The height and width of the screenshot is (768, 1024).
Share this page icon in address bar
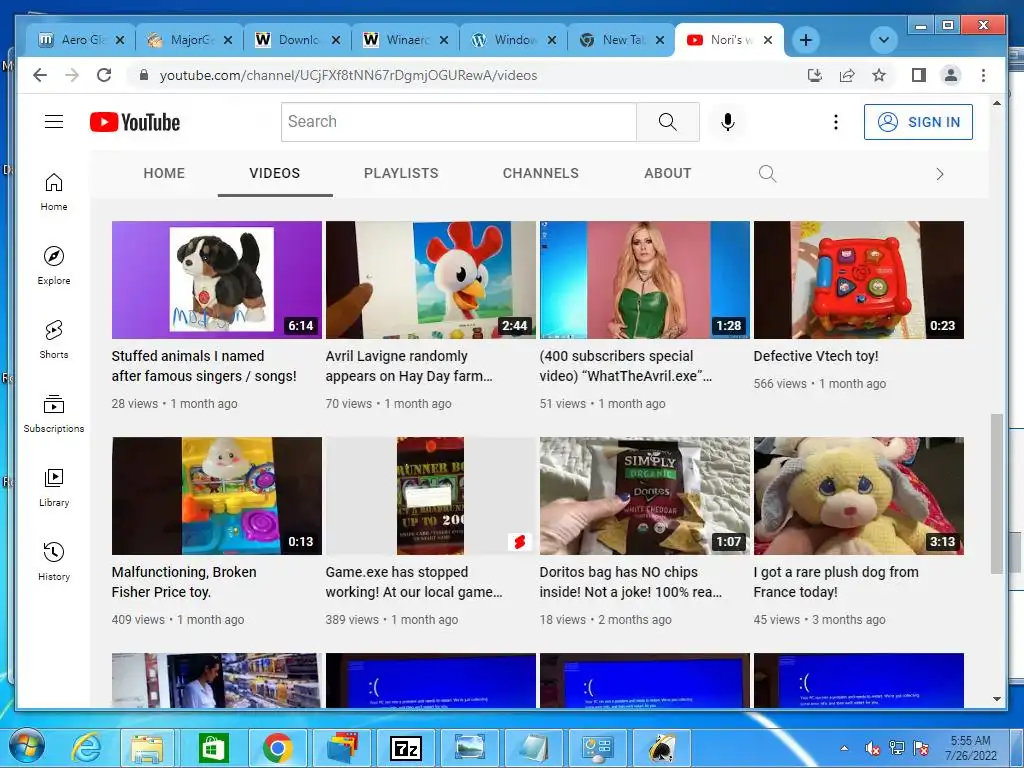(x=847, y=75)
